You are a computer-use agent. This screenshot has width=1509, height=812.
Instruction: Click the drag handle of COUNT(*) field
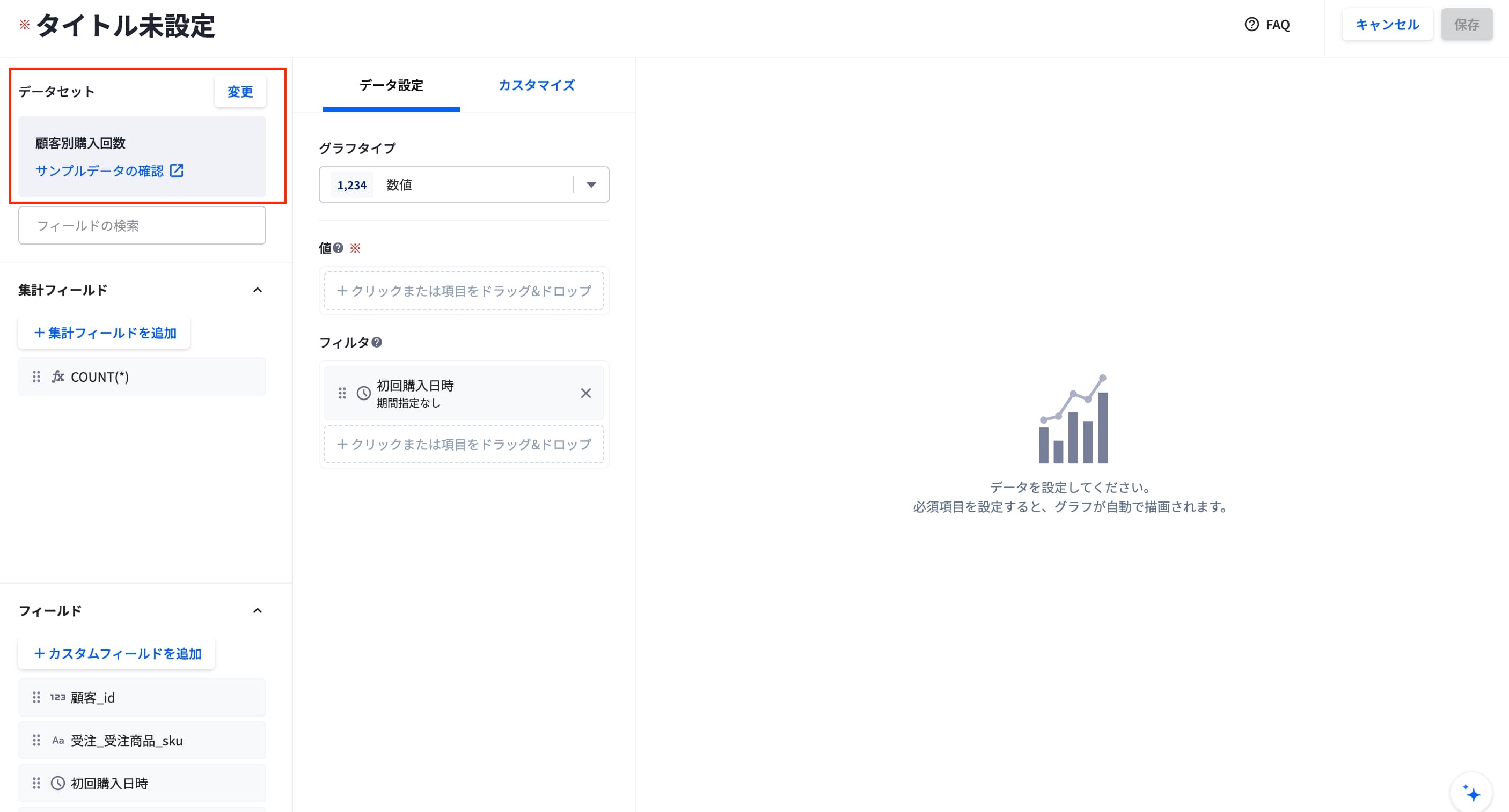[x=36, y=377]
